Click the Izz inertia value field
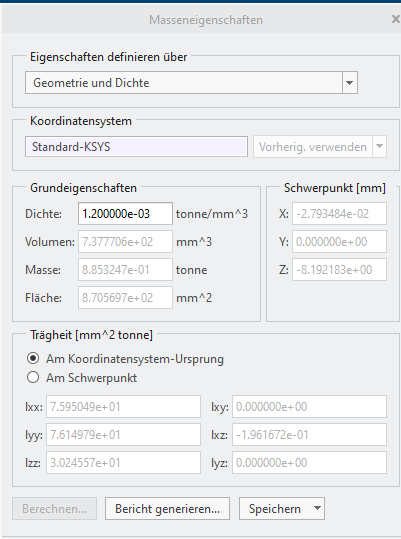 pos(123,463)
